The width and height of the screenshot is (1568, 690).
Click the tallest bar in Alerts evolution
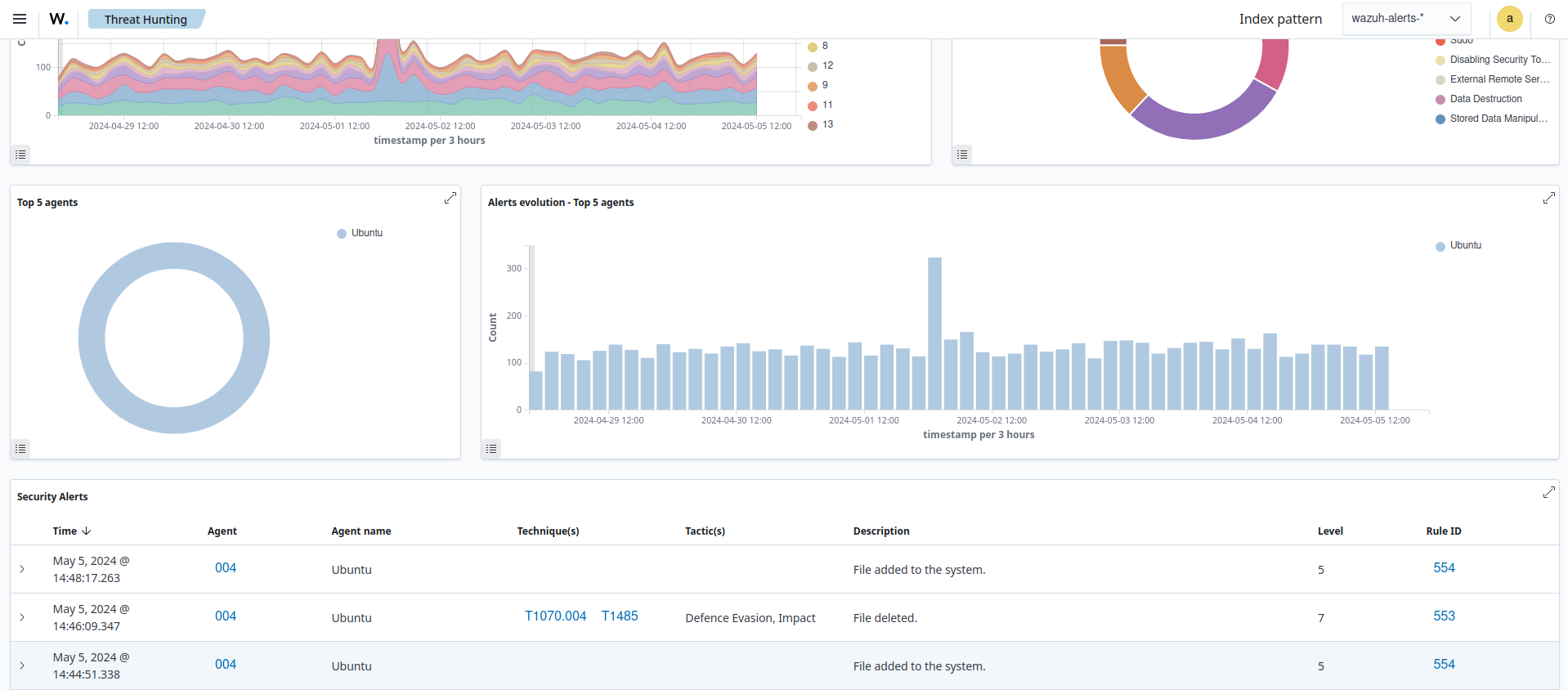(x=934, y=334)
